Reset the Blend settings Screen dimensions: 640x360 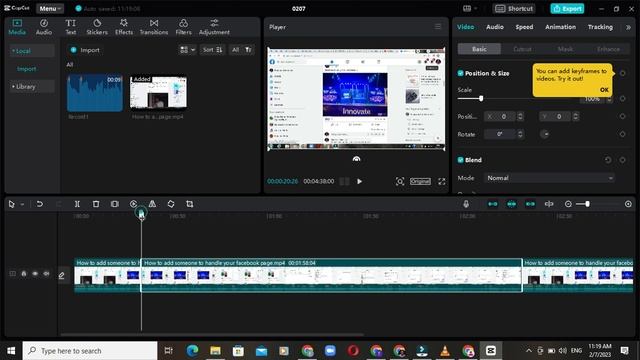point(608,160)
